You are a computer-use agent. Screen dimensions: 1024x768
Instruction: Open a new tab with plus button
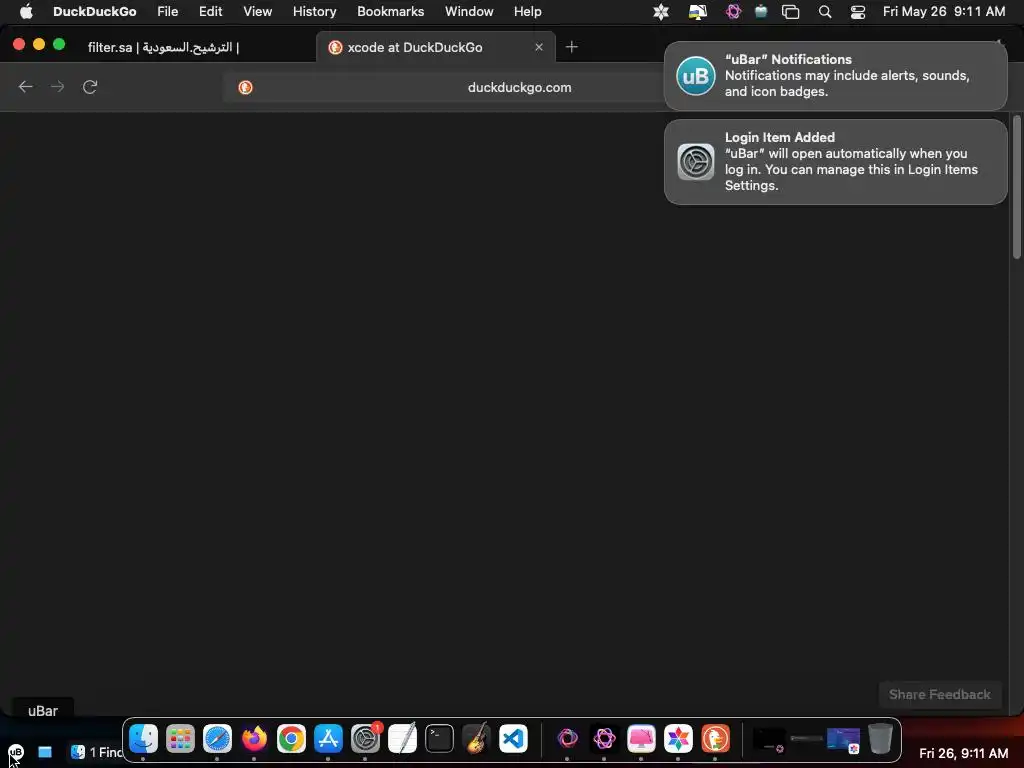[x=571, y=47]
